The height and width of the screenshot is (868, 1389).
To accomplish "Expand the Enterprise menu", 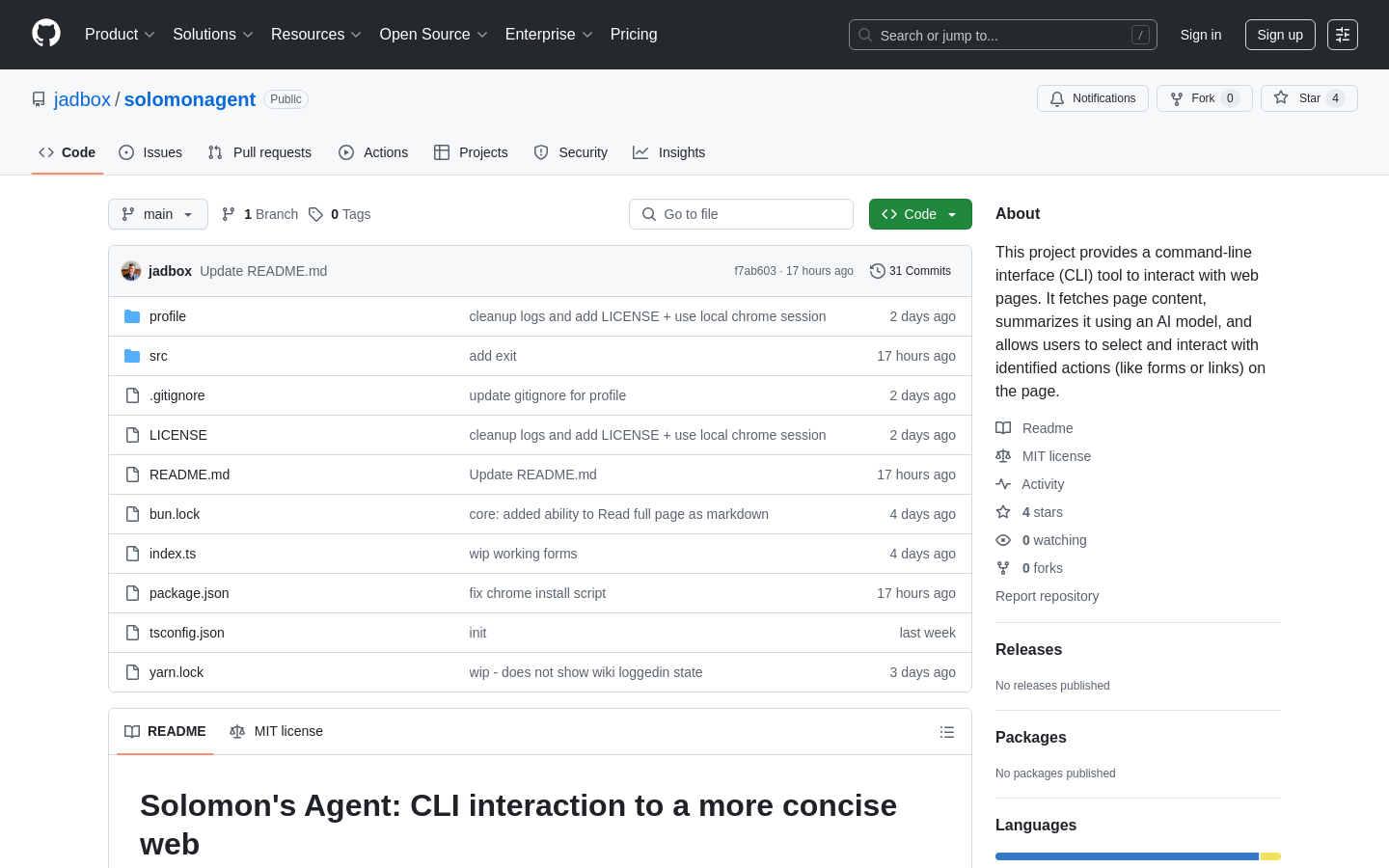I will point(549,35).
